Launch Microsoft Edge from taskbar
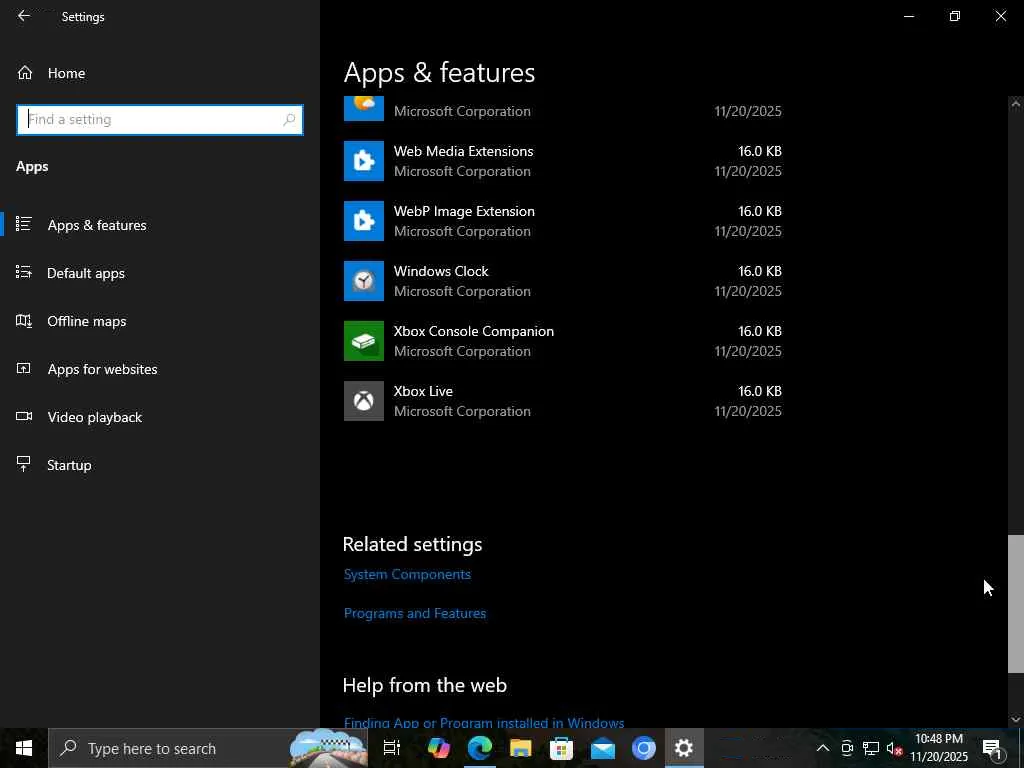1024x768 pixels. point(479,748)
